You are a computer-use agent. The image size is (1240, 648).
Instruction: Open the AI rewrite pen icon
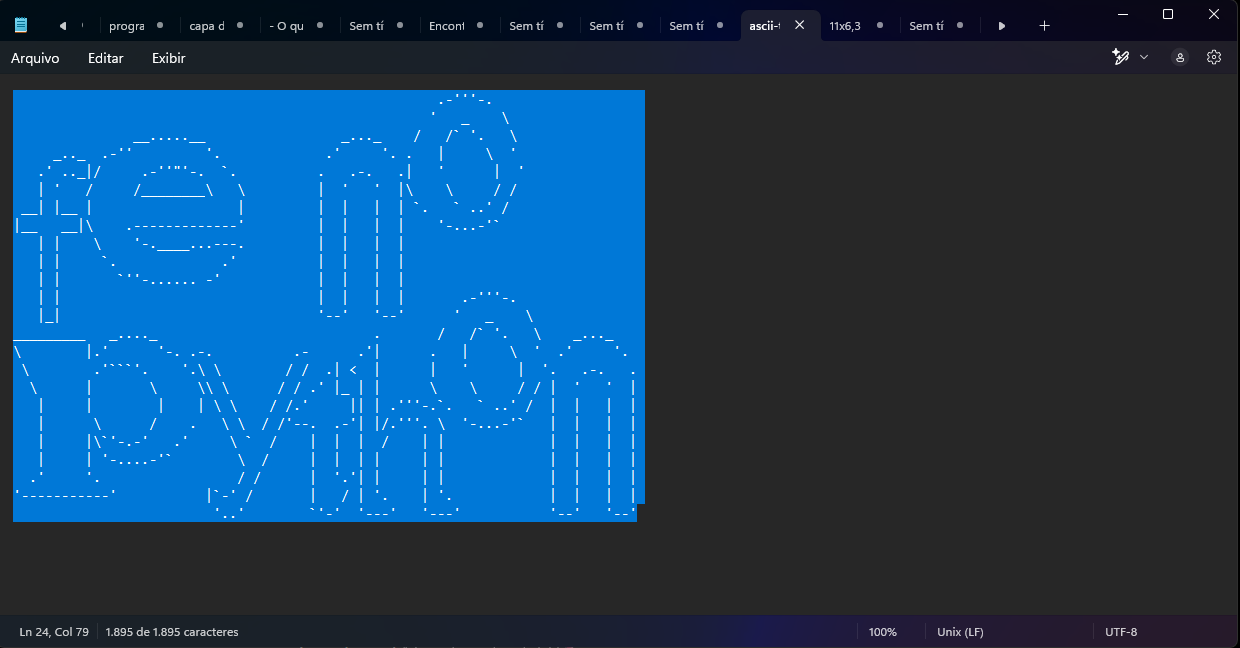coord(1121,58)
